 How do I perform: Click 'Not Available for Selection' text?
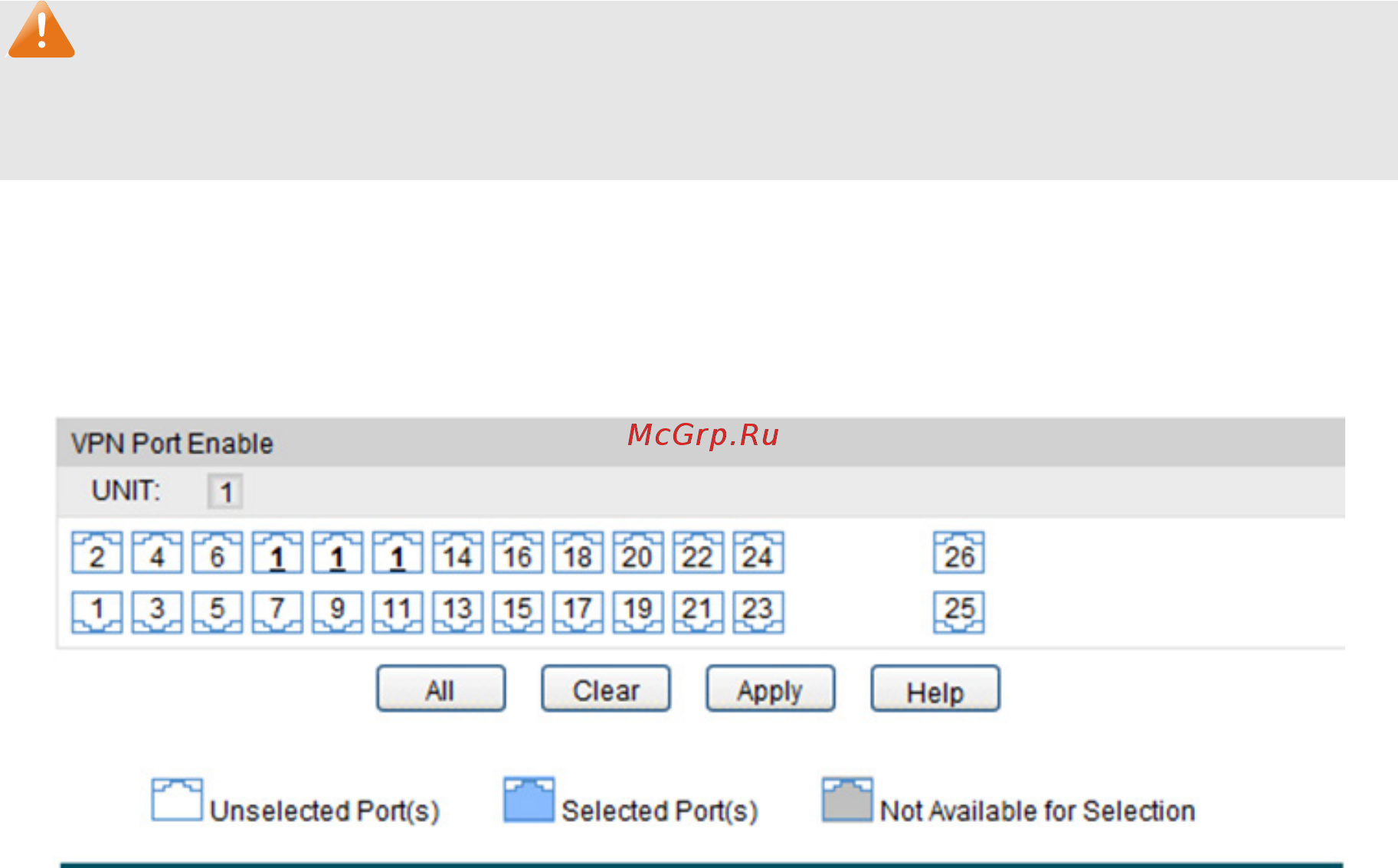pyautogui.click(x=1038, y=811)
